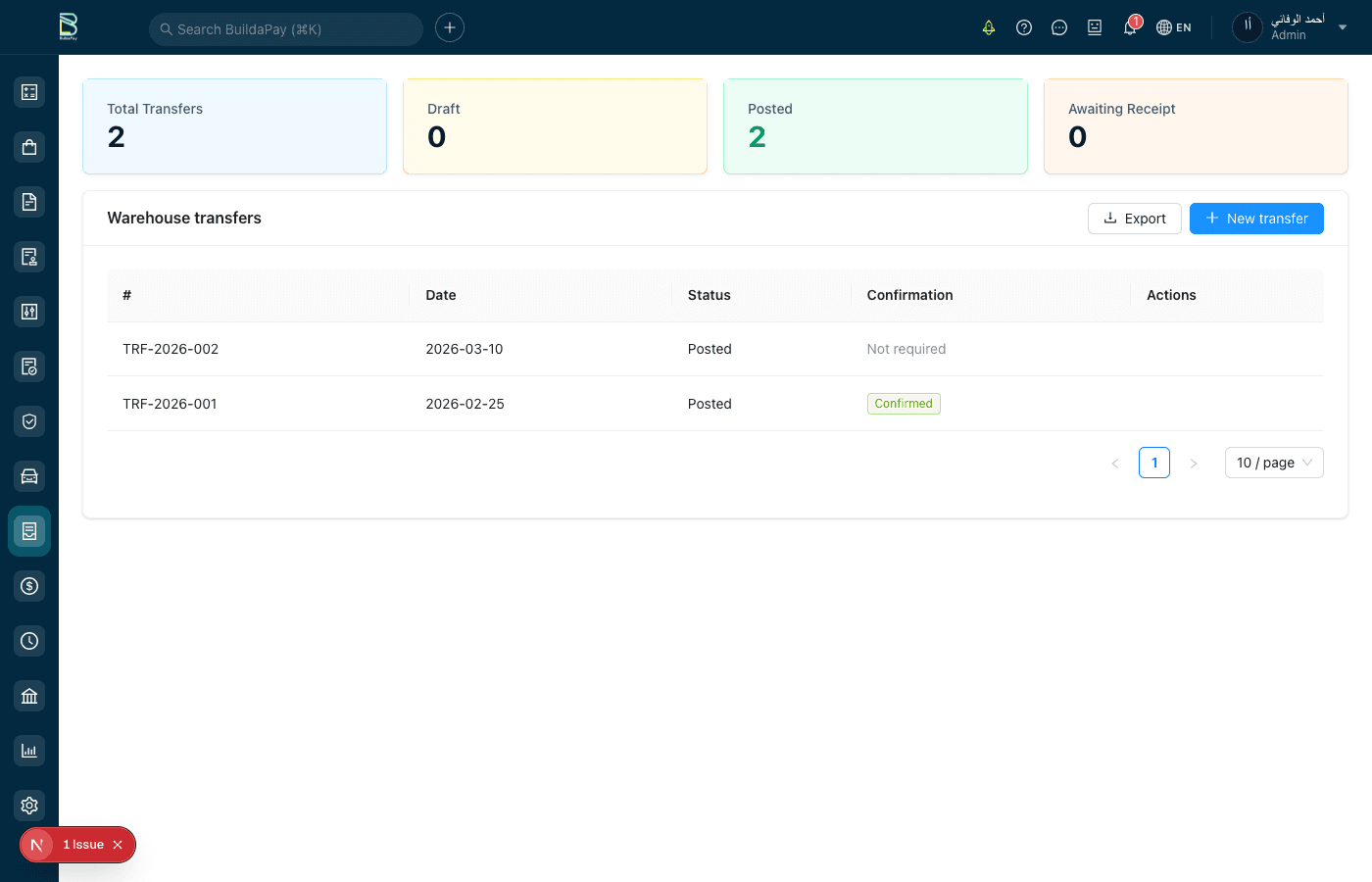Screen dimensions: 1372x882
Task: Focus the Search BuildaPay field
Action: pyautogui.click(x=286, y=29)
